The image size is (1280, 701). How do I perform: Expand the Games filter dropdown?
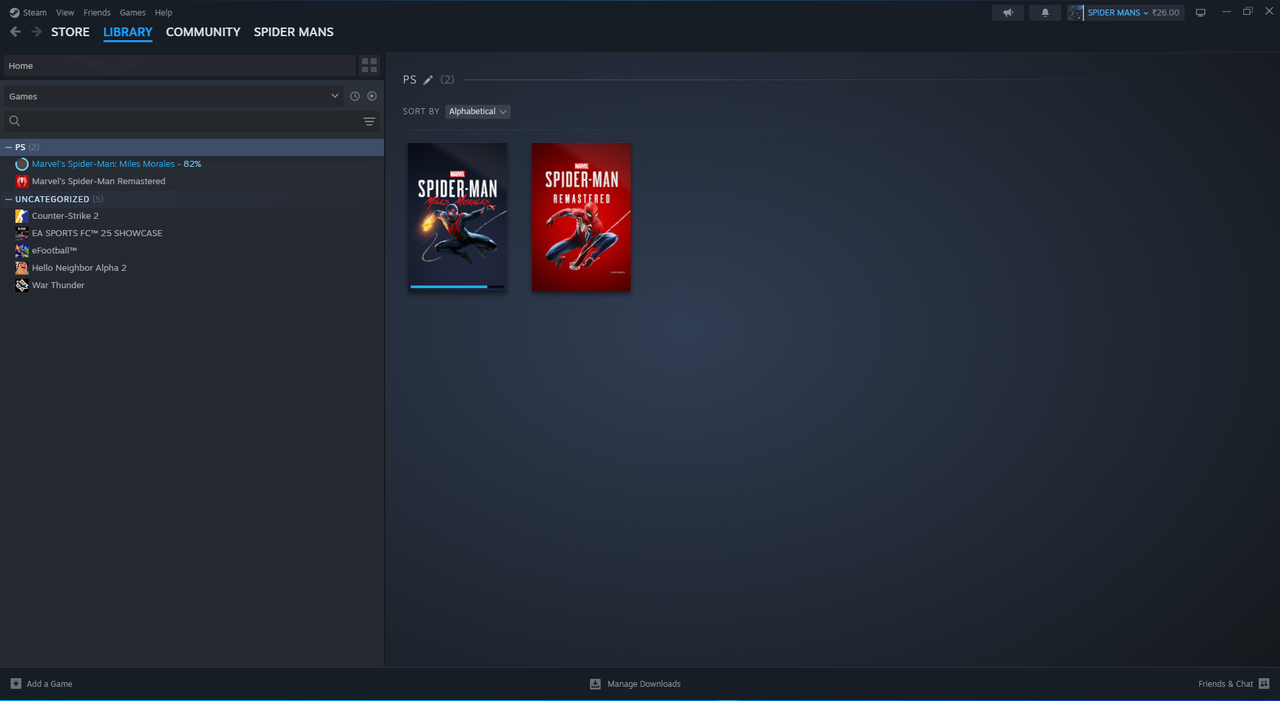(x=173, y=96)
